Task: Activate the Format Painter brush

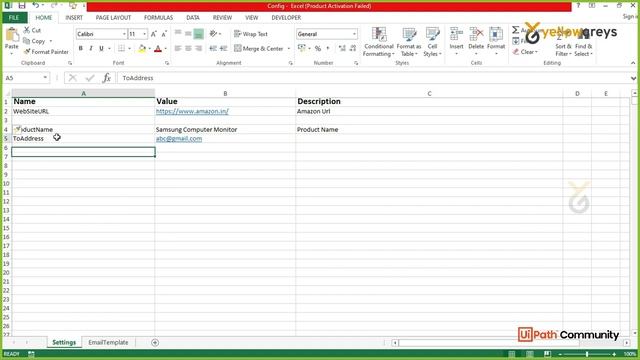Action: [x=46, y=52]
